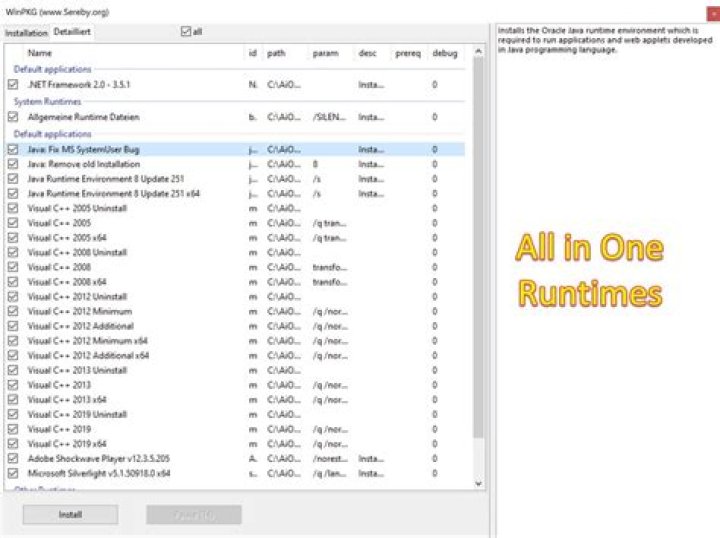Click the vertical scrollbar thumb
The height and width of the screenshot is (538, 720).
[x=478, y=248]
